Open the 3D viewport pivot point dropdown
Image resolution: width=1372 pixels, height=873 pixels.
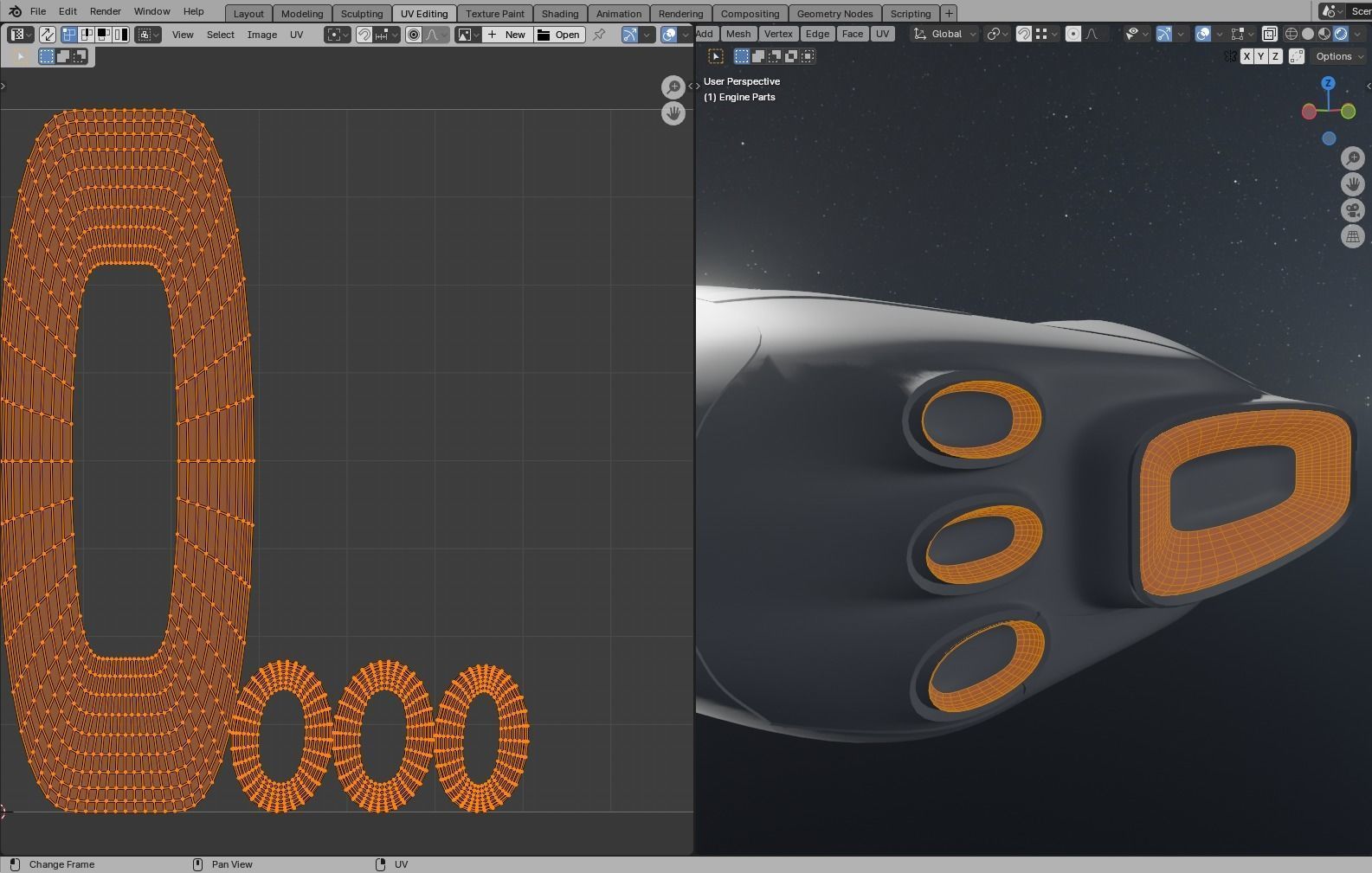[x=998, y=34]
